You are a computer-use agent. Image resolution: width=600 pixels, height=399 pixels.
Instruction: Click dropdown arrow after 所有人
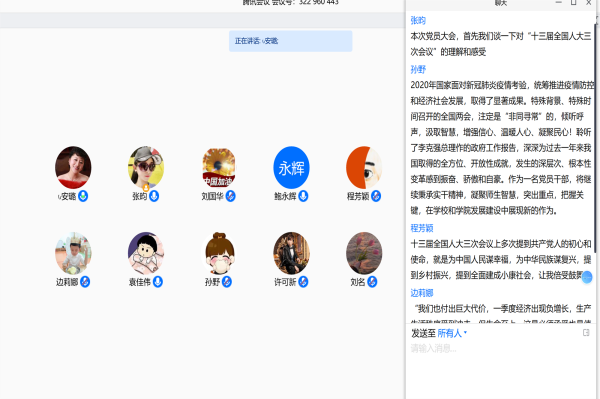[x=465, y=333]
